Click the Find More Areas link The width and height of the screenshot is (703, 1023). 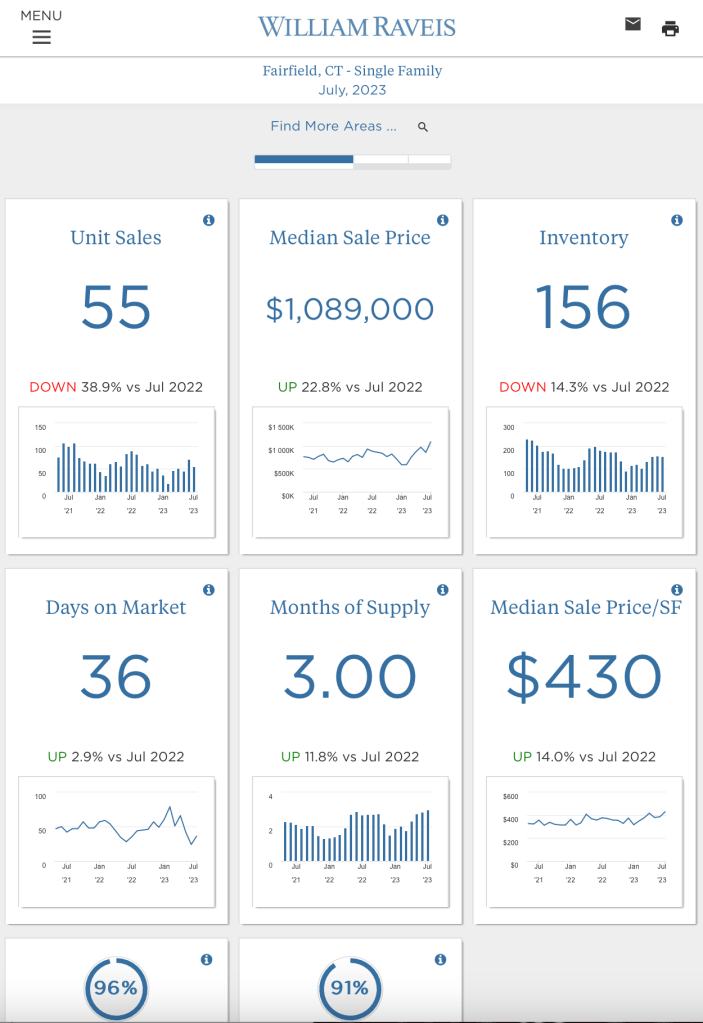click(x=333, y=127)
